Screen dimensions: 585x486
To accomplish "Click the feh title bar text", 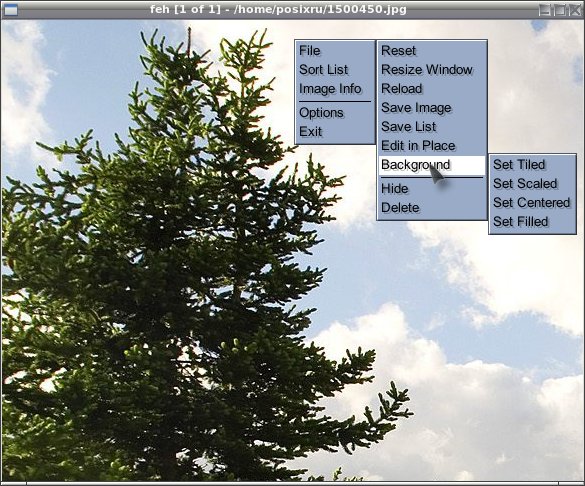I will click(x=278, y=9).
